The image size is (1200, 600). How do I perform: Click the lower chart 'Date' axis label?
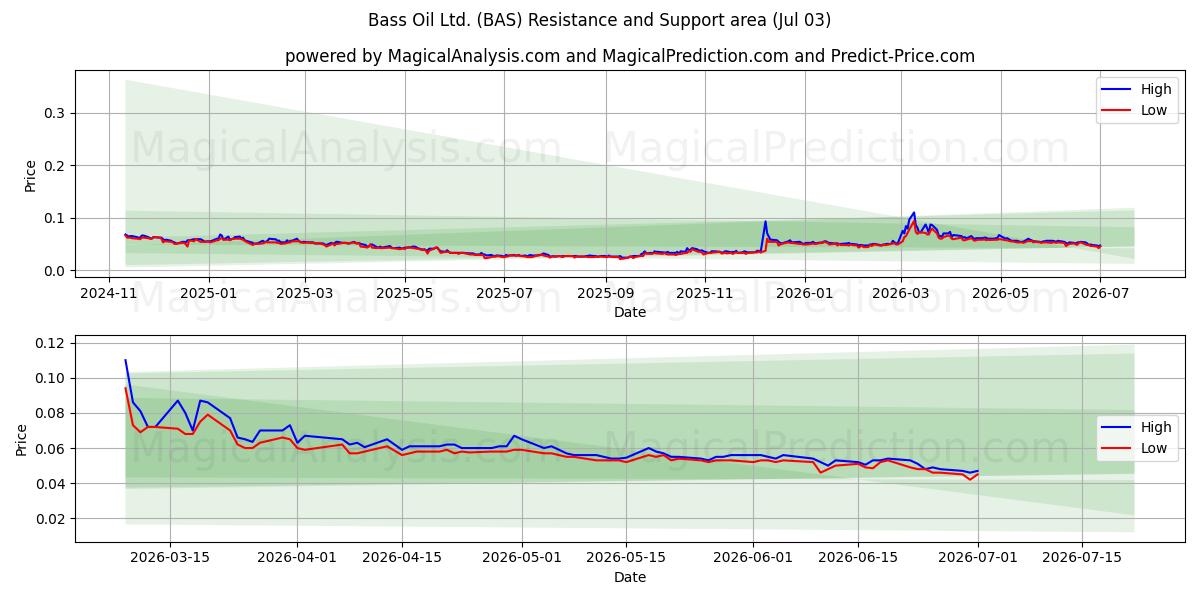click(630, 577)
